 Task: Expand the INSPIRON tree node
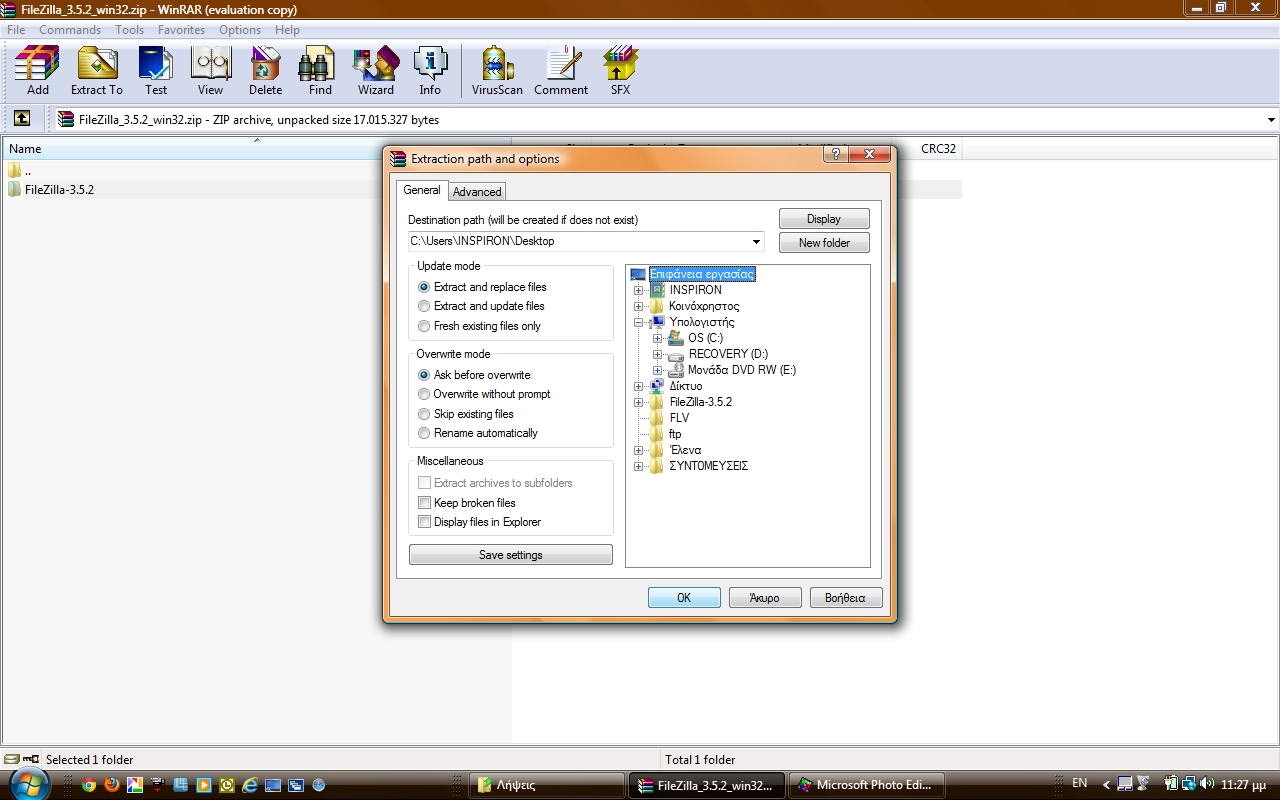638,290
